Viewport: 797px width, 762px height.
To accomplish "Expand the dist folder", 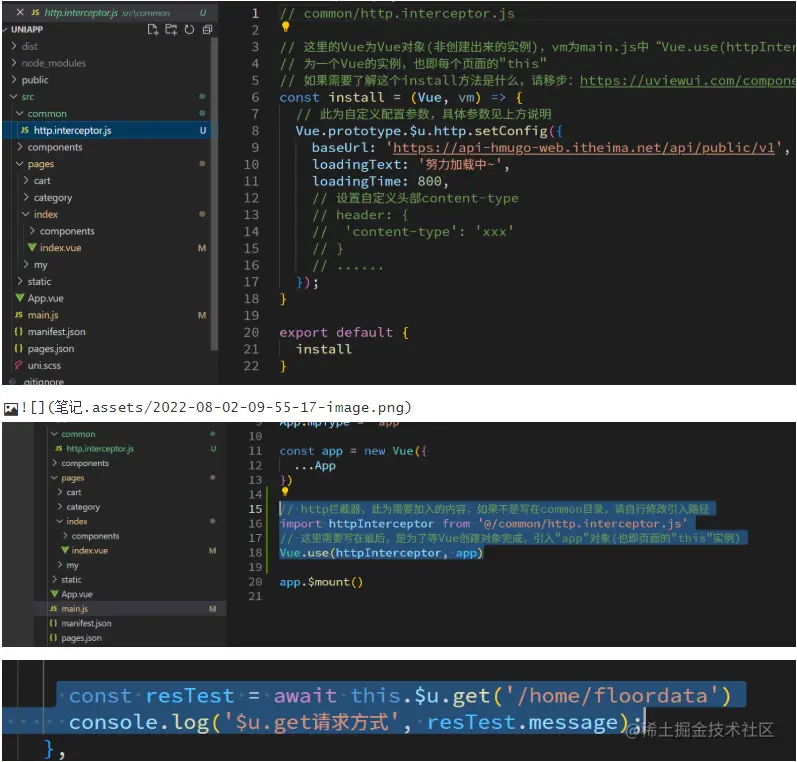I will pyautogui.click(x=14, y=46).
